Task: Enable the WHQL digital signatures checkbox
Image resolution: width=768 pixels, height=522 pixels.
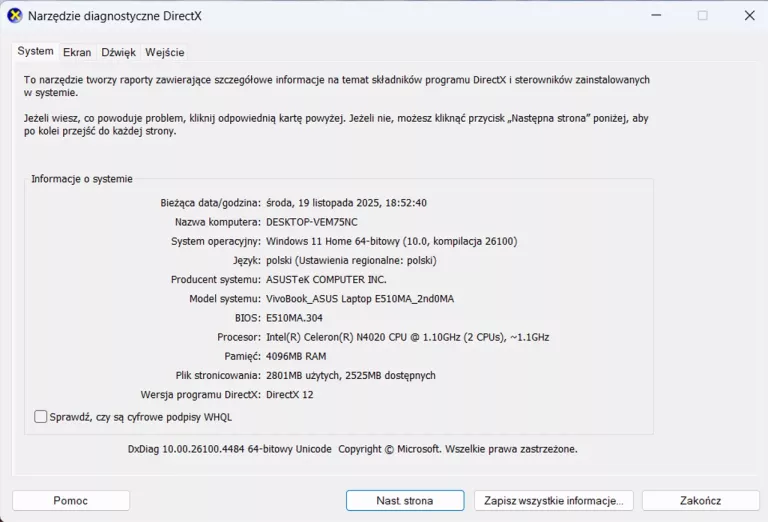Action: [x=41, y=417]
